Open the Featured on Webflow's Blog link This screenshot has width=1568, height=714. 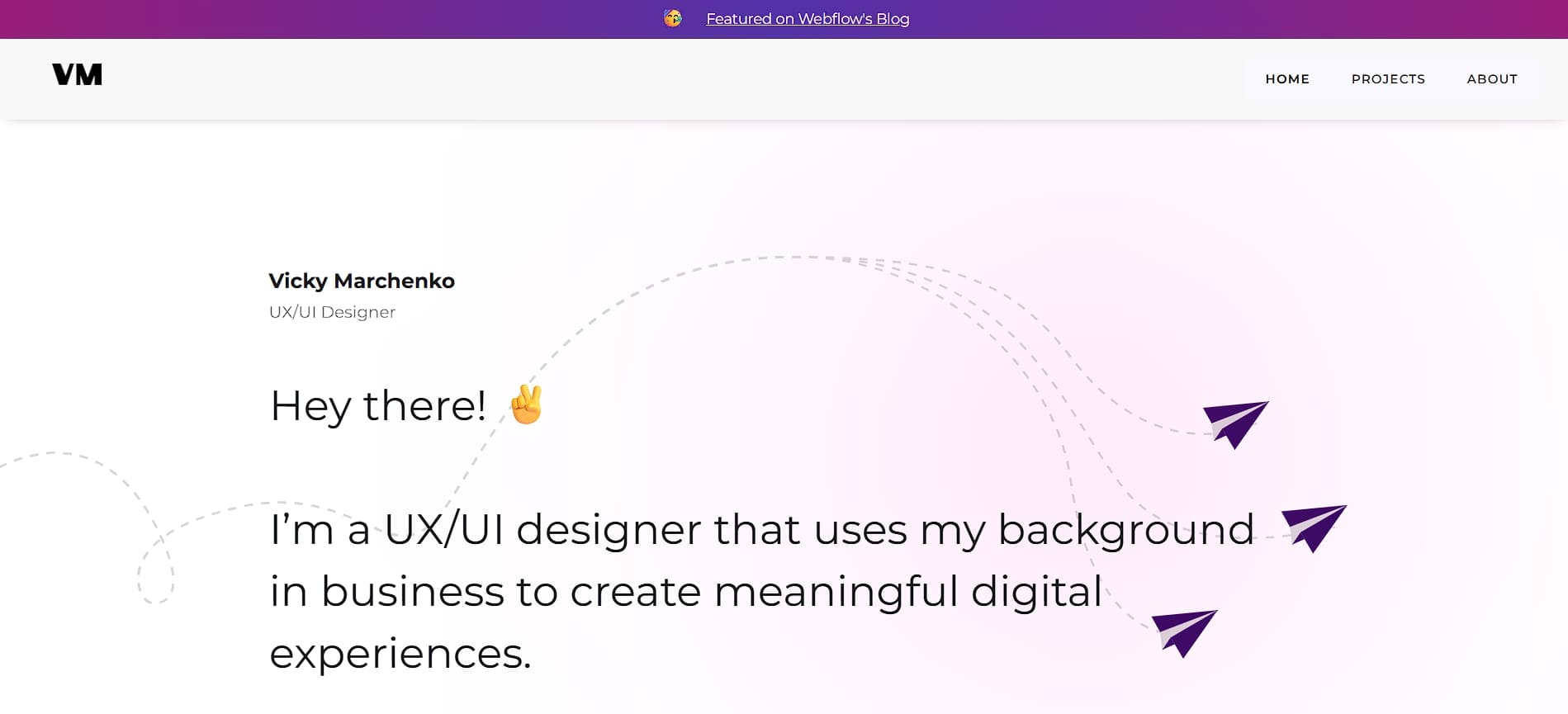[x=808, y=19]
